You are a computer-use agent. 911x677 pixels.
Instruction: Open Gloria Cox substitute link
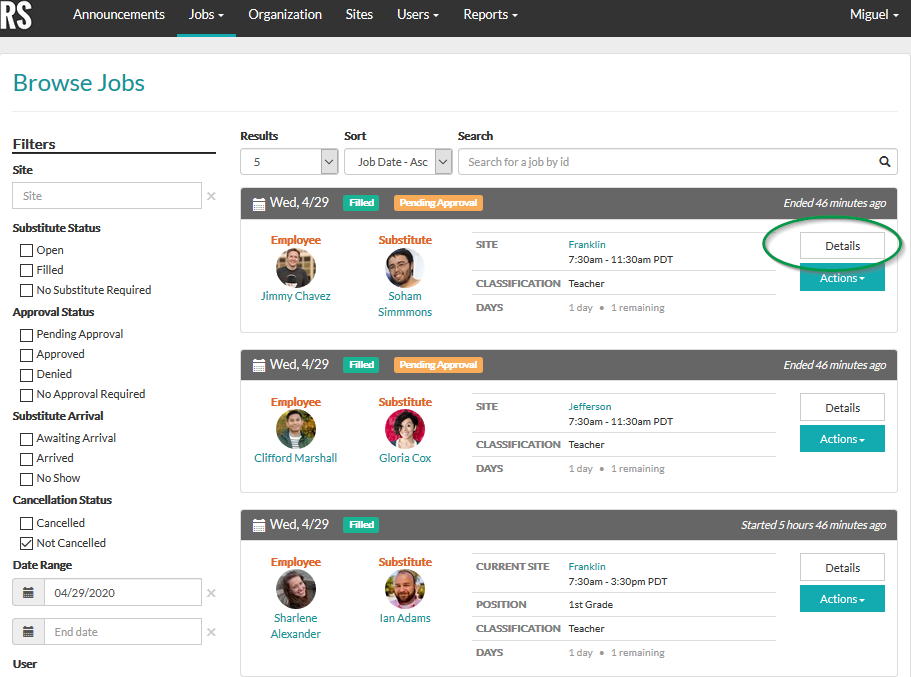pos(405,458)
